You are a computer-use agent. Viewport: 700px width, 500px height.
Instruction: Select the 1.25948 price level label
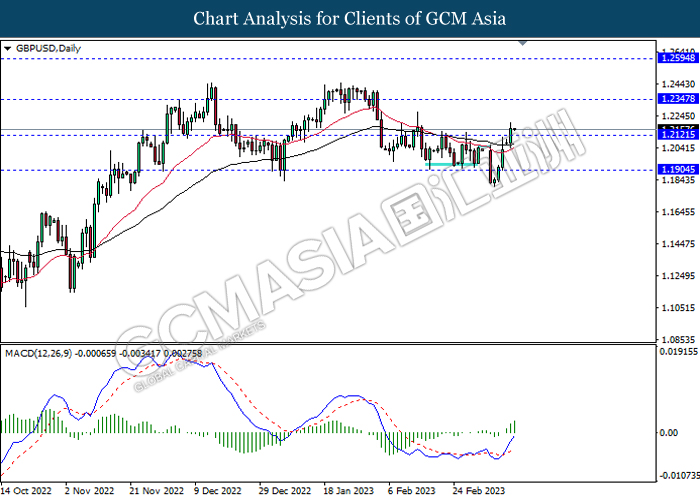(x=678, y=58)
